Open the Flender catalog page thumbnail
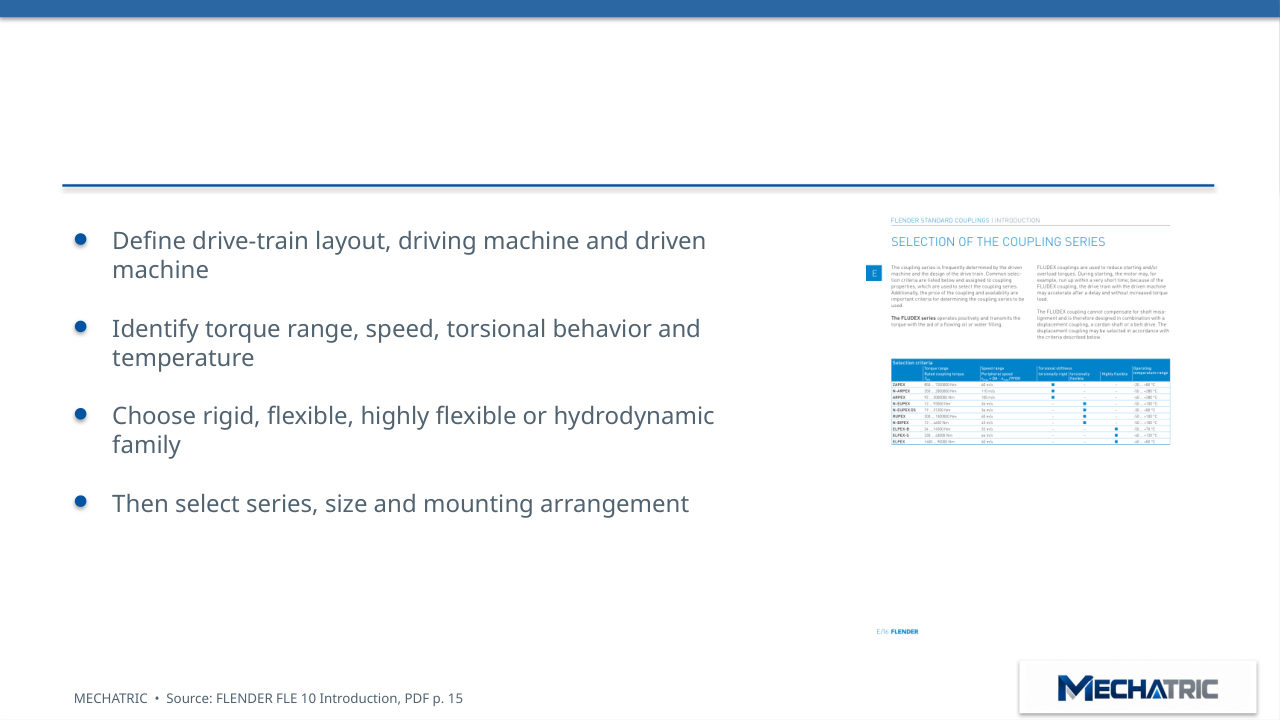Screen dimensions: 1280x721 [x=1020, y=426]
